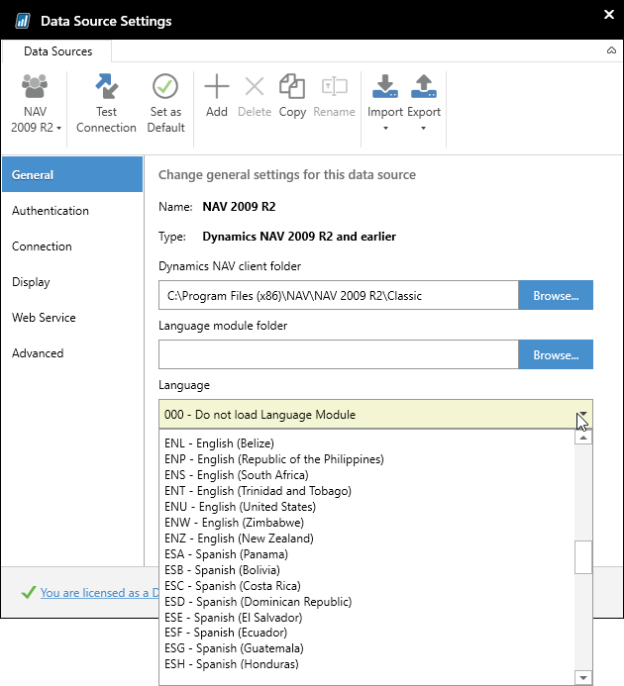Open the Authentication section
This screenshot has width=624, height=686.
coord(73,210)
